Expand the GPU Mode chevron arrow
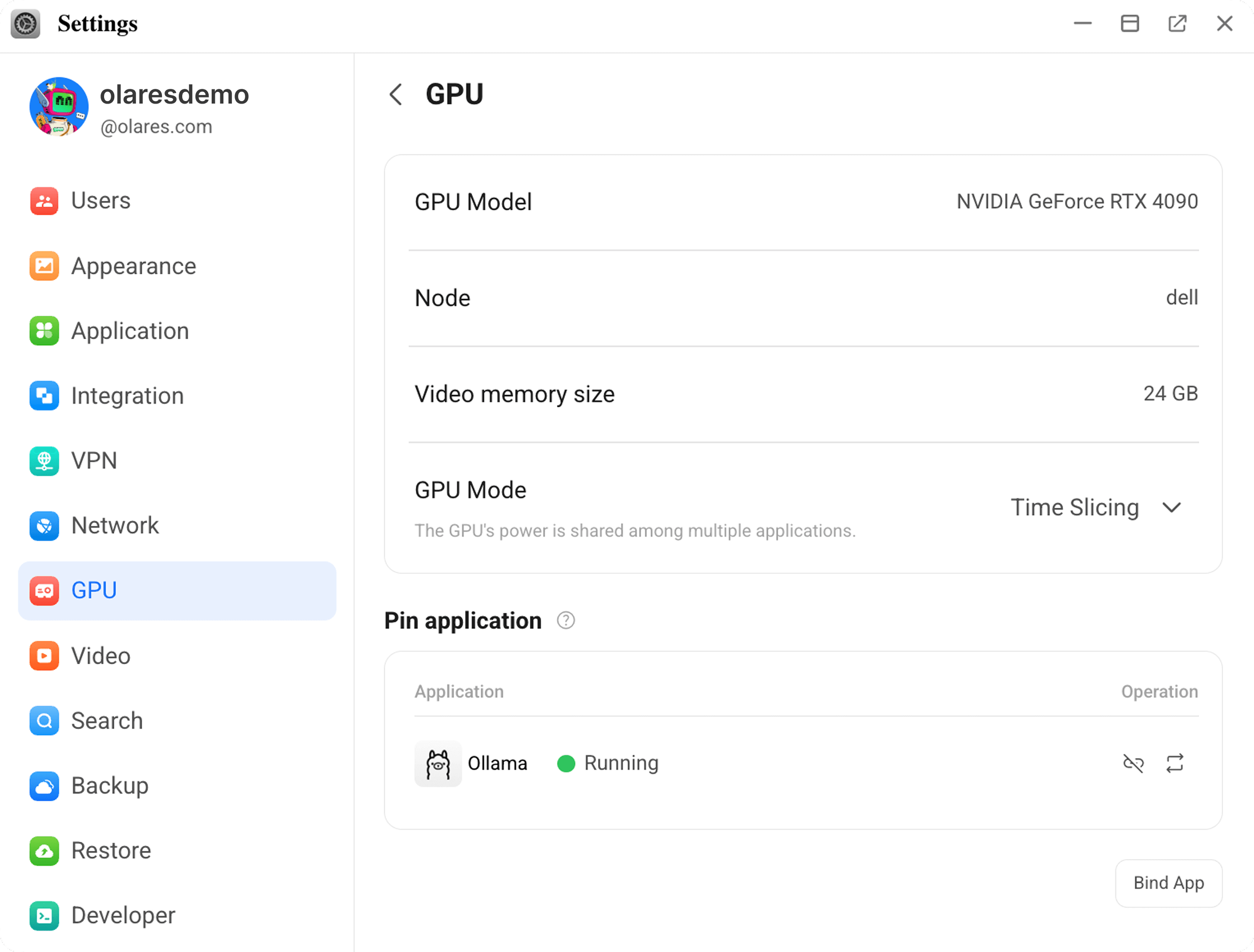This screenshot has width=1254, height=952. (x=1171, y=507)
